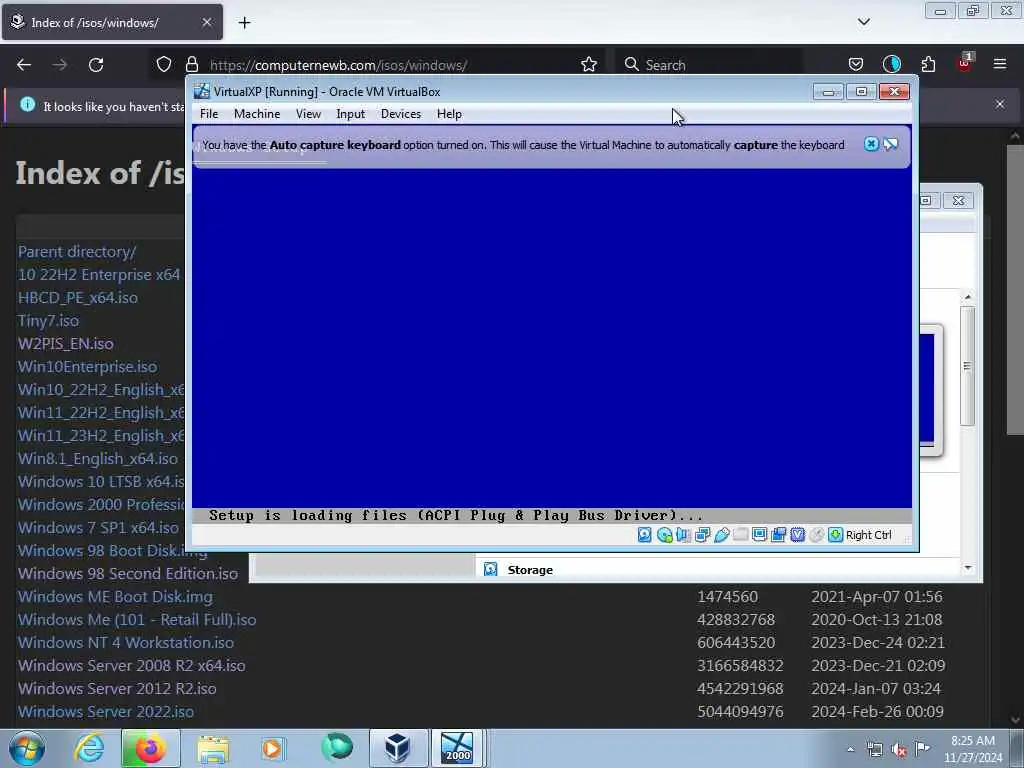The image size is (1024, 768).
Task: Click greyed mouse integration indicator
Action: [x=816, y=535]
